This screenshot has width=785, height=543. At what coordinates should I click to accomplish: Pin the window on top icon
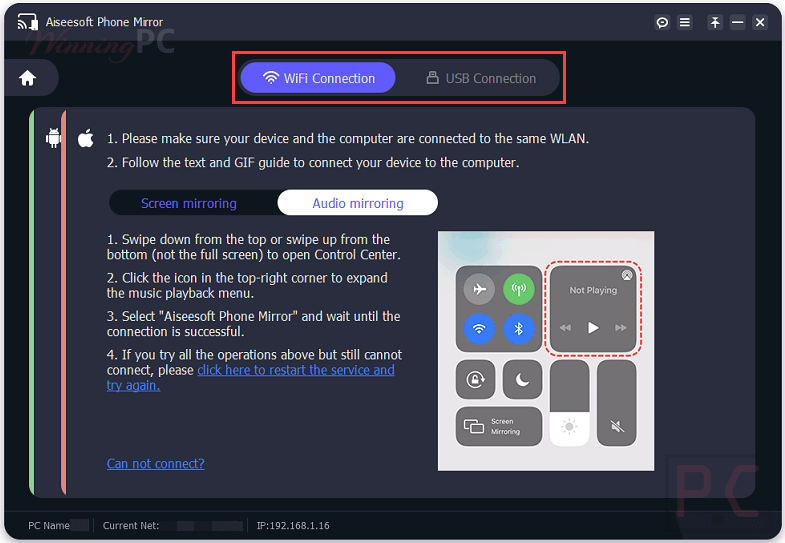(x=715, y=22)
